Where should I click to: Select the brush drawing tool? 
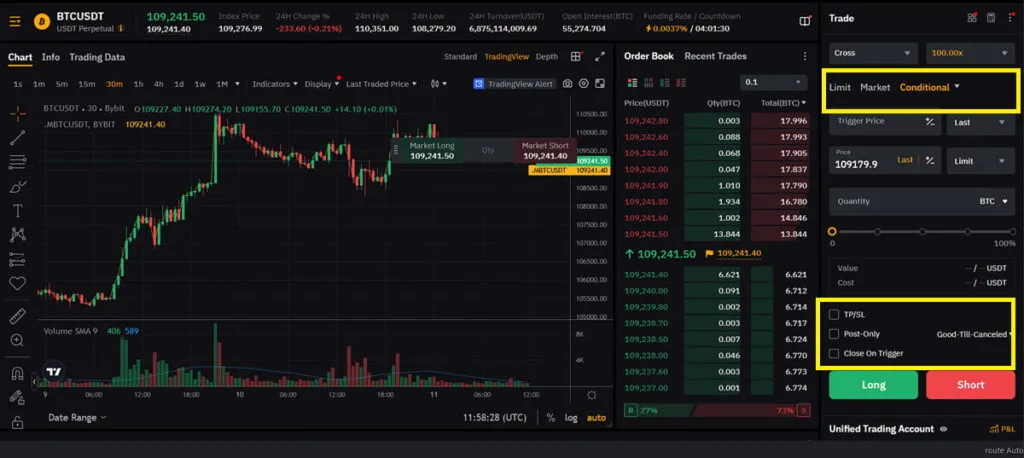point(18,187)
